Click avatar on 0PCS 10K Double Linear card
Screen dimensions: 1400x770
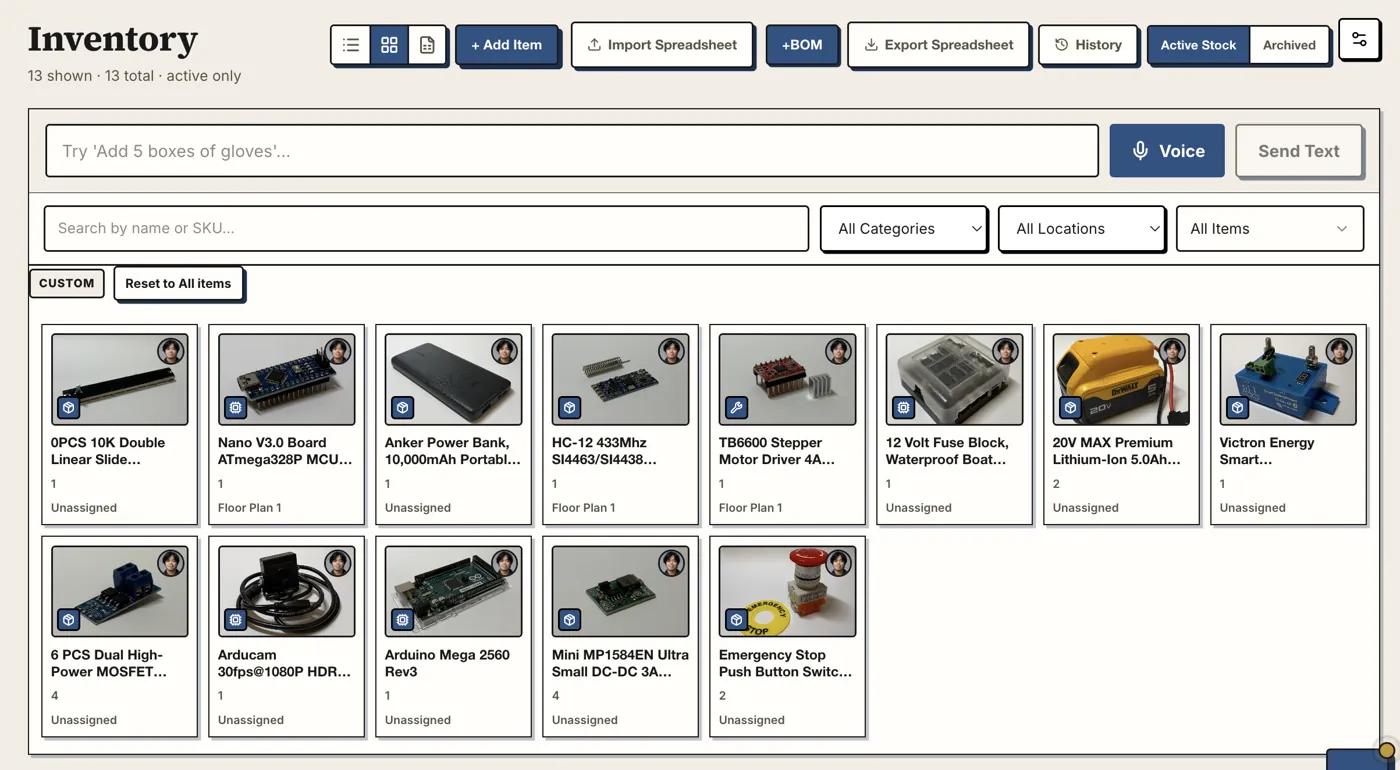point(171,351)
